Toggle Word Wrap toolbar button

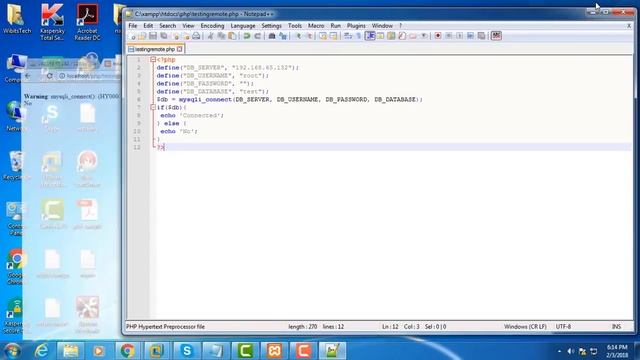pos(348,36)
